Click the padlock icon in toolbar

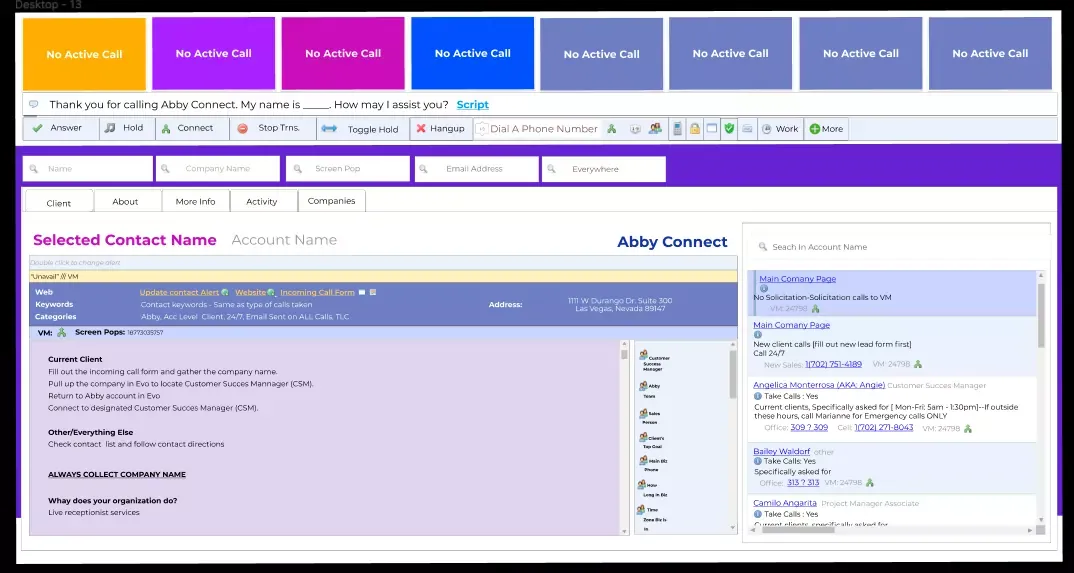695,128
